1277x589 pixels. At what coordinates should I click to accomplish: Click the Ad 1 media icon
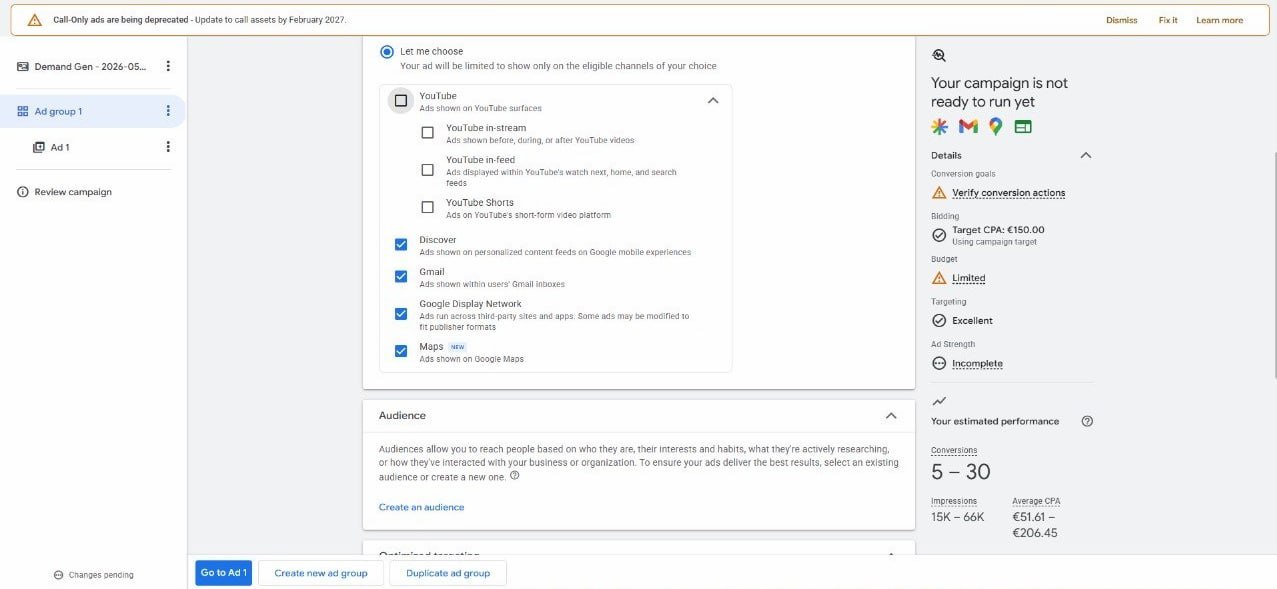click(x=39, y=147)
